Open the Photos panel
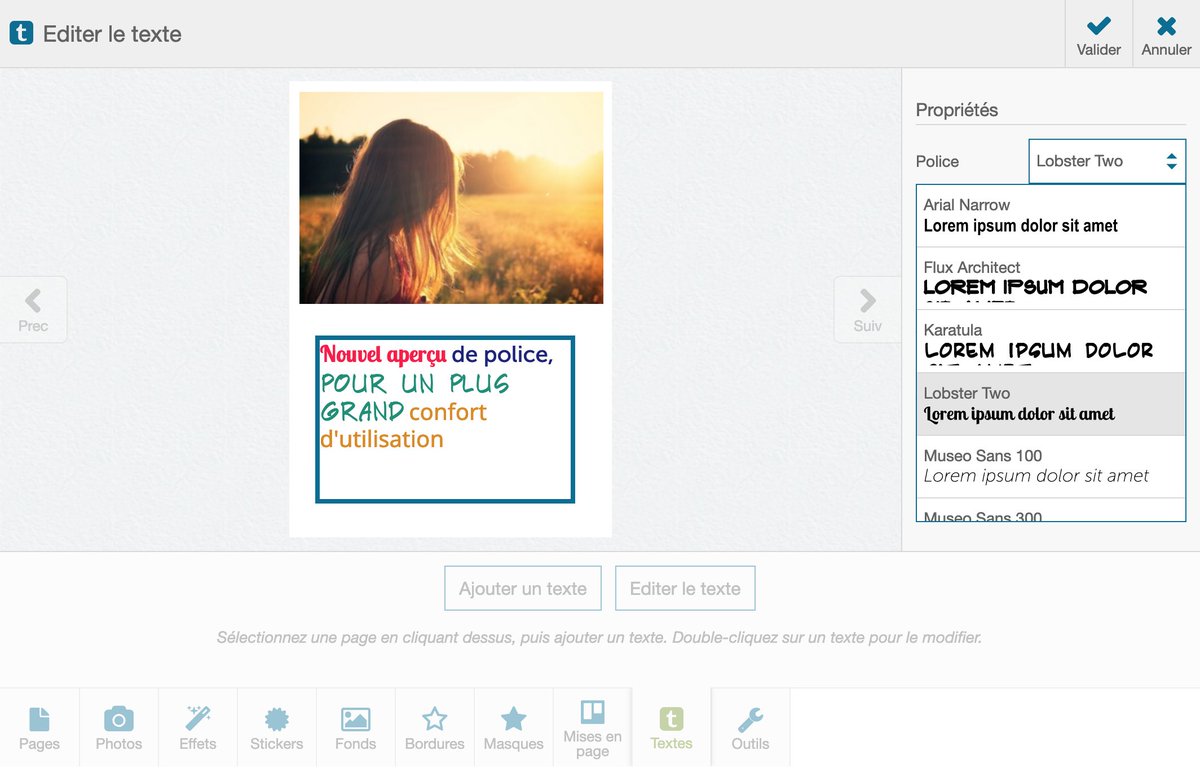This screenshot has height=768, width=1200. (x=119, y=727)
